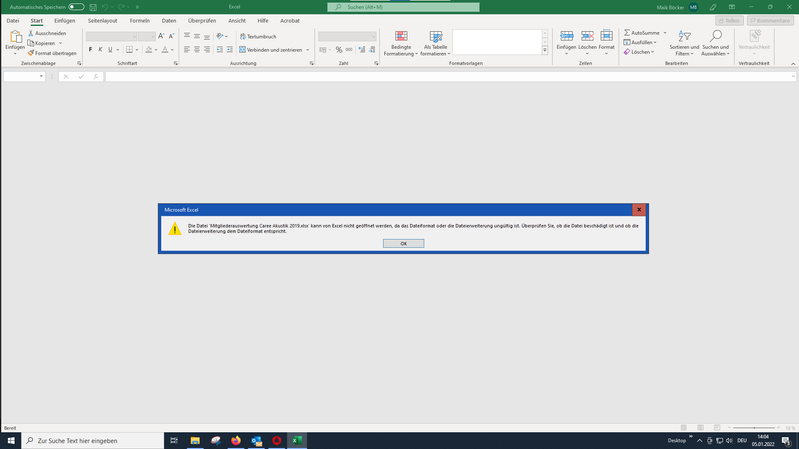The height and width of the screenshot is (449, 799).
Task: Open the Hilfe ribbon tab
Action: click(263, 21)
